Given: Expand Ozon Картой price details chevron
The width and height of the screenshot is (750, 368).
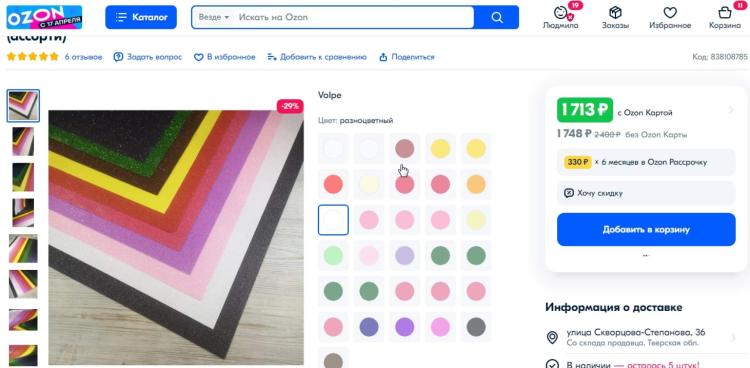Looking at the screenshot, I should point(731,110).
